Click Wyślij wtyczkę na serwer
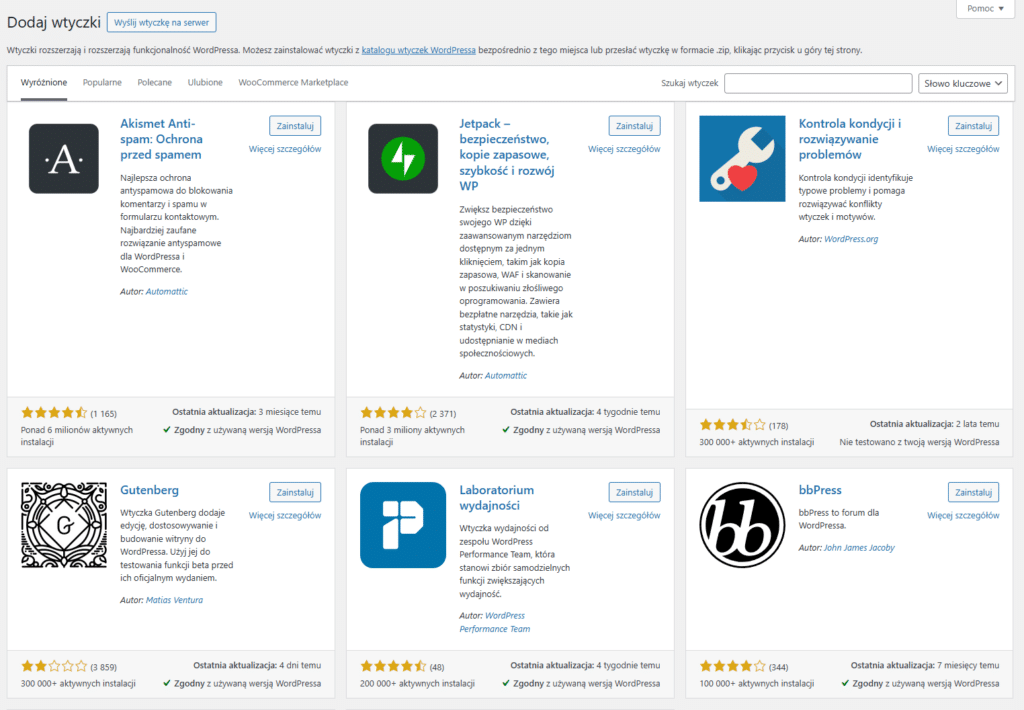Screen dimensions: 1024x710 (x=161, y=22)
